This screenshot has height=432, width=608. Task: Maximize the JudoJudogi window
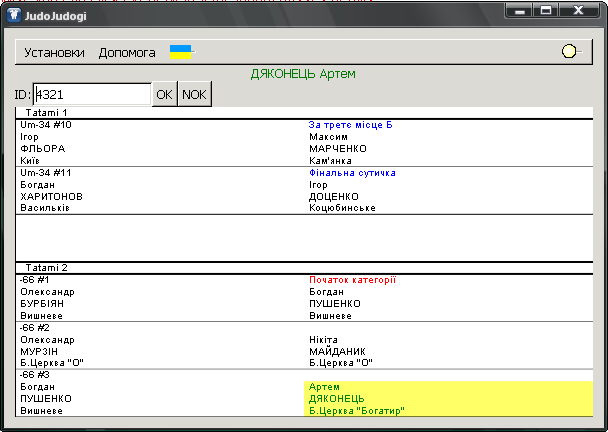[546, 11]
